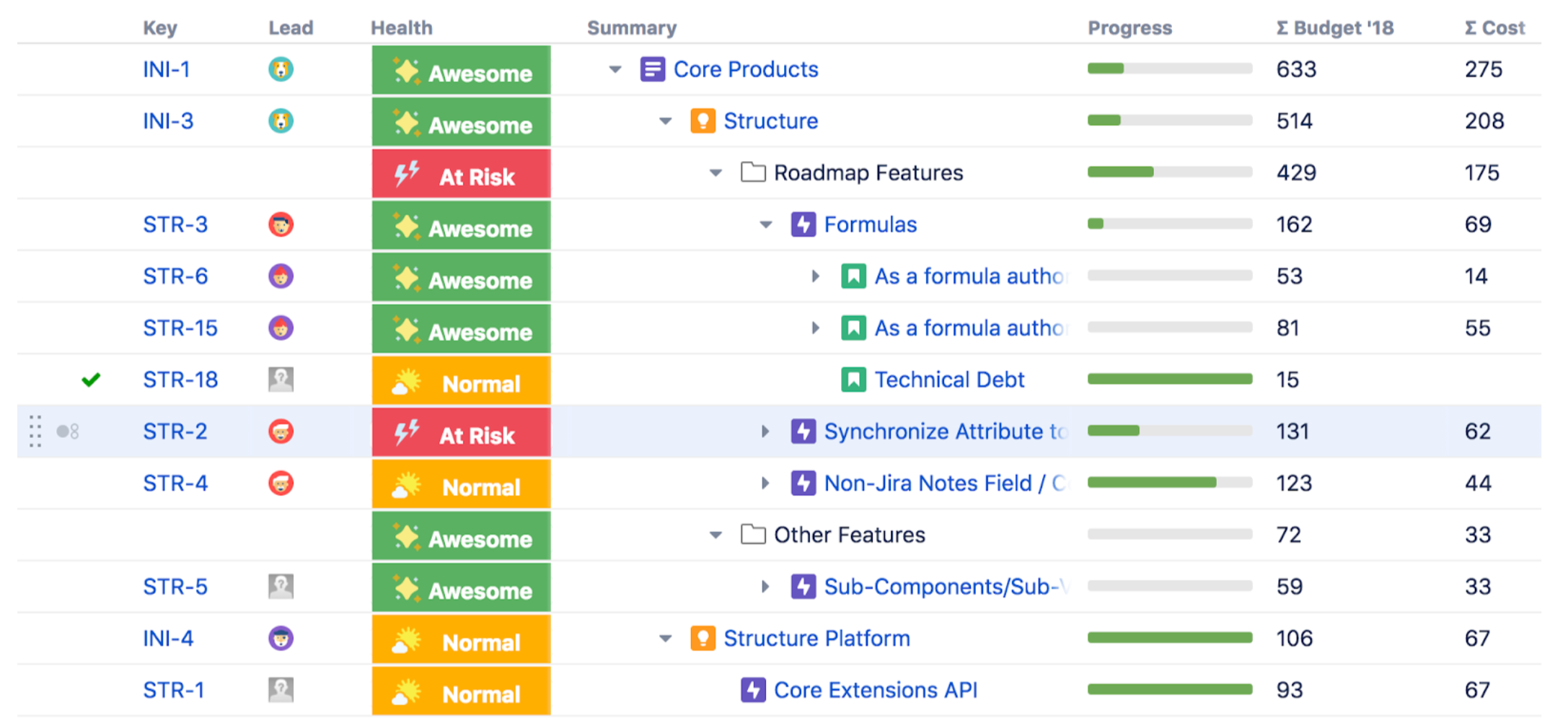
Task: Open the Core Extensions API summary link
Action: pos(875,691)
